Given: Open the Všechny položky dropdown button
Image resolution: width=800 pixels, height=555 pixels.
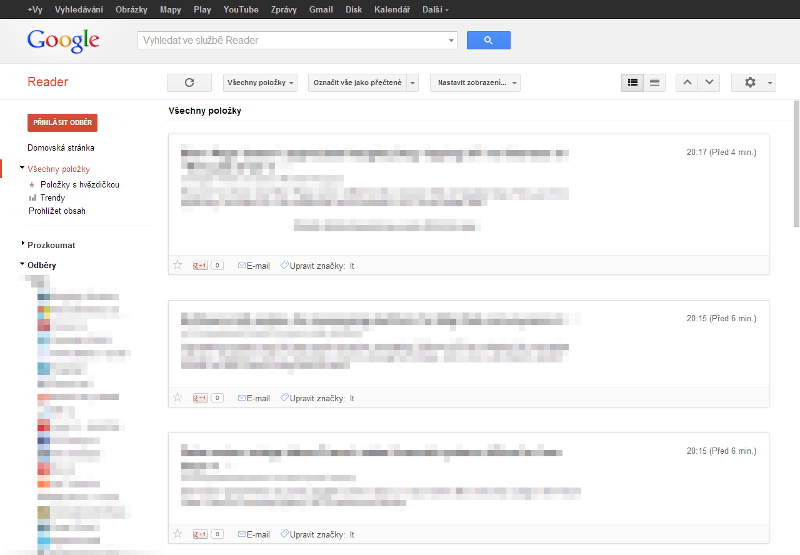Looking at the screenshot, I should pos(260,83).
